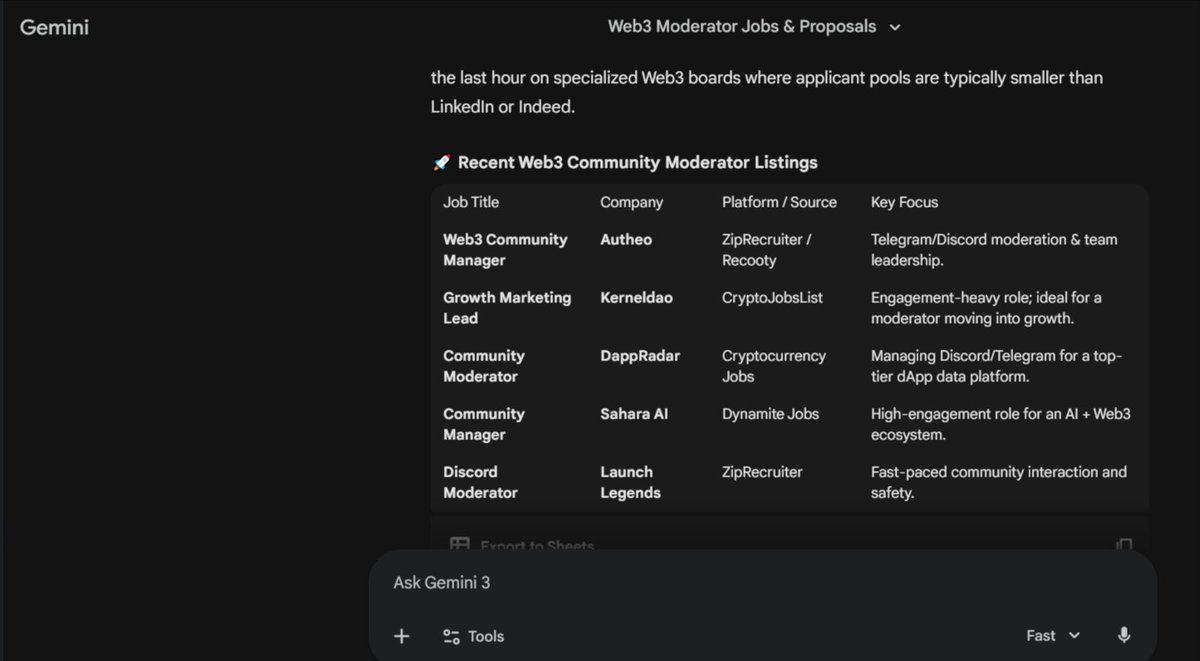Select the ZipRecruiter / Recooty cell
Screen dimensions: 1200x661
766,250
